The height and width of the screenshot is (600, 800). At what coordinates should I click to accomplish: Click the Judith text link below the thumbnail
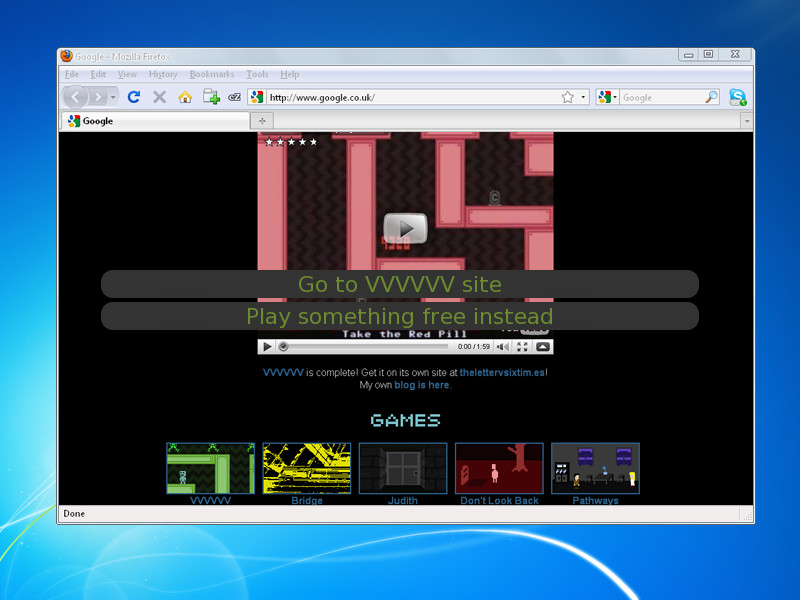pos(403,501)
